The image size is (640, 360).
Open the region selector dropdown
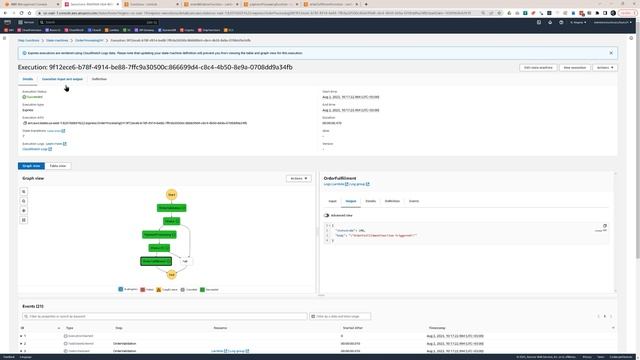578,22
